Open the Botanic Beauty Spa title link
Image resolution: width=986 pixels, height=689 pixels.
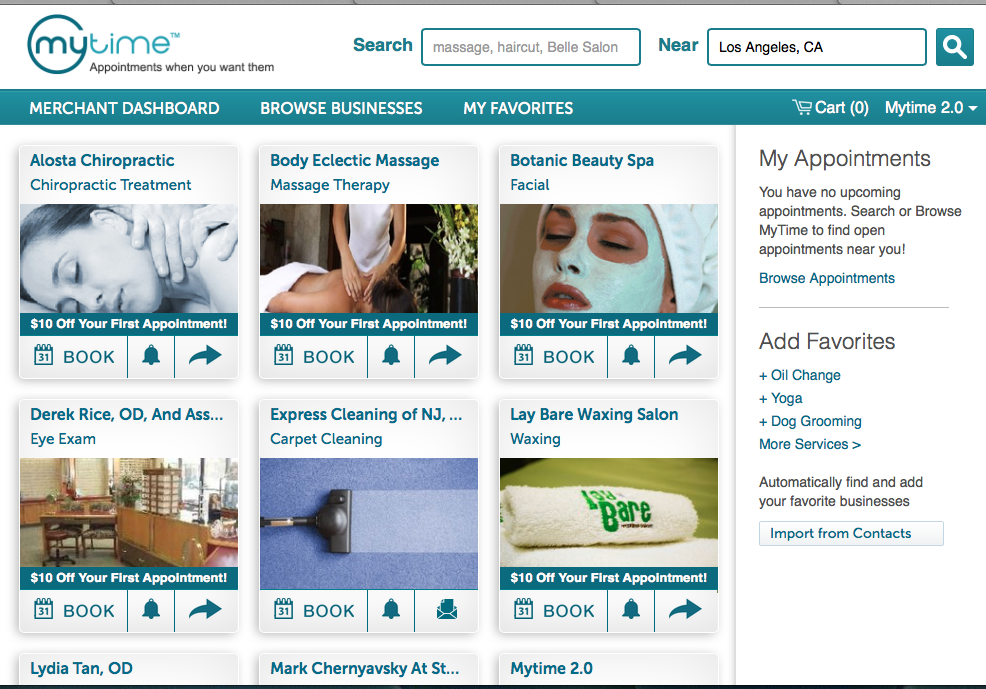pyautogui.click(x=582, y=160)
